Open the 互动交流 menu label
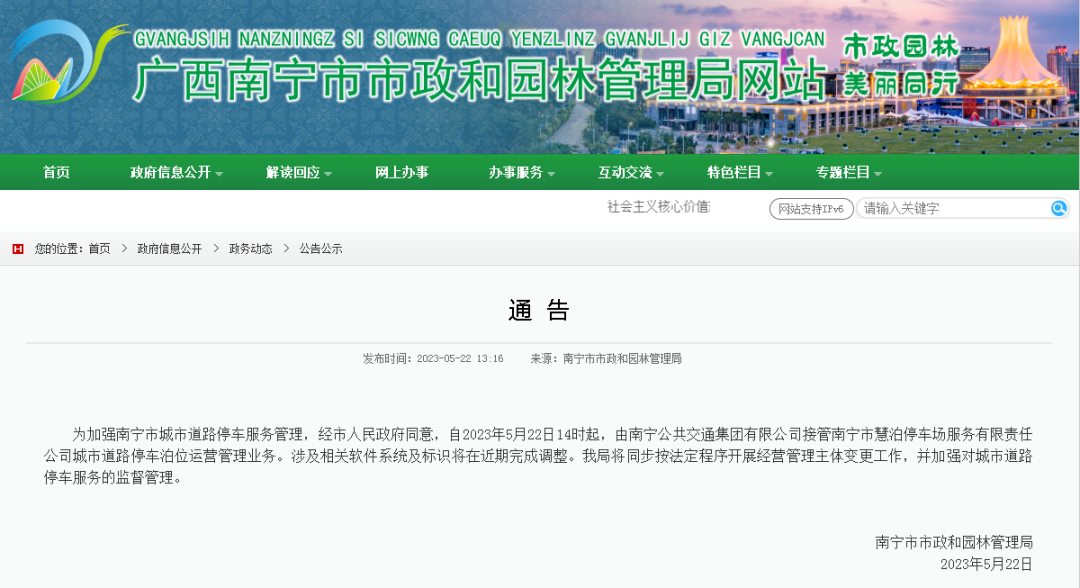The height and width of the screenshot is (588, 1080). pyautogui.click(x=625, y=172)
